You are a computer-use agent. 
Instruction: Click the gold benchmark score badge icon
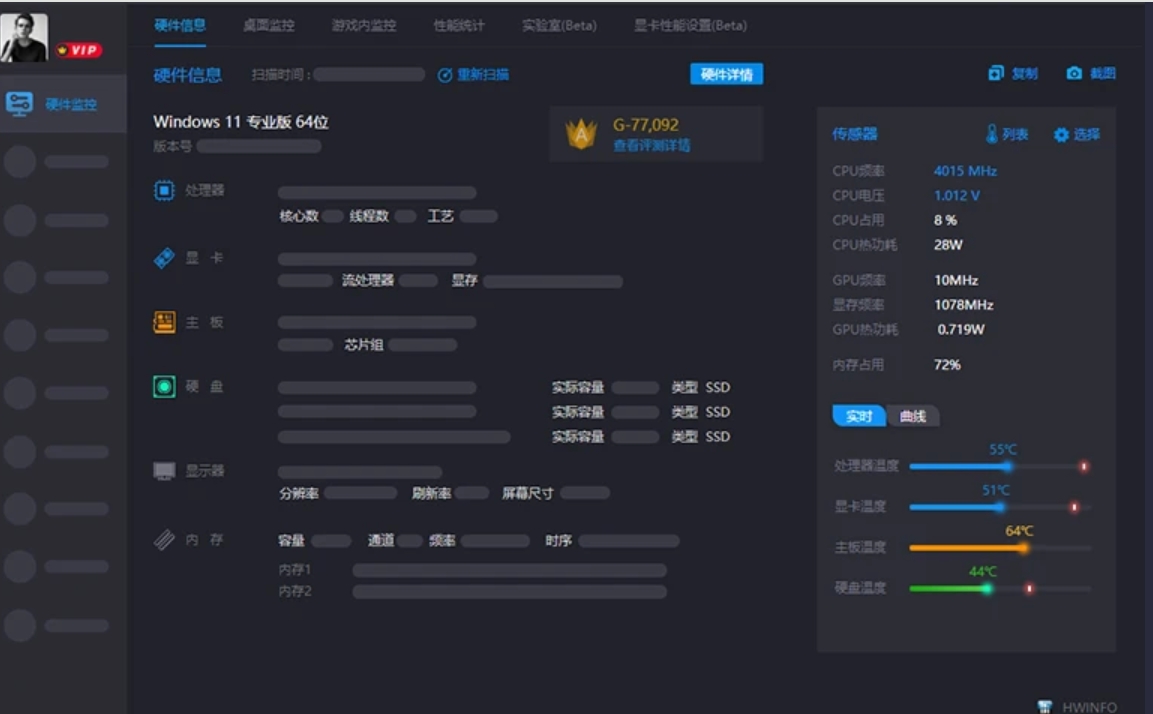581,134
